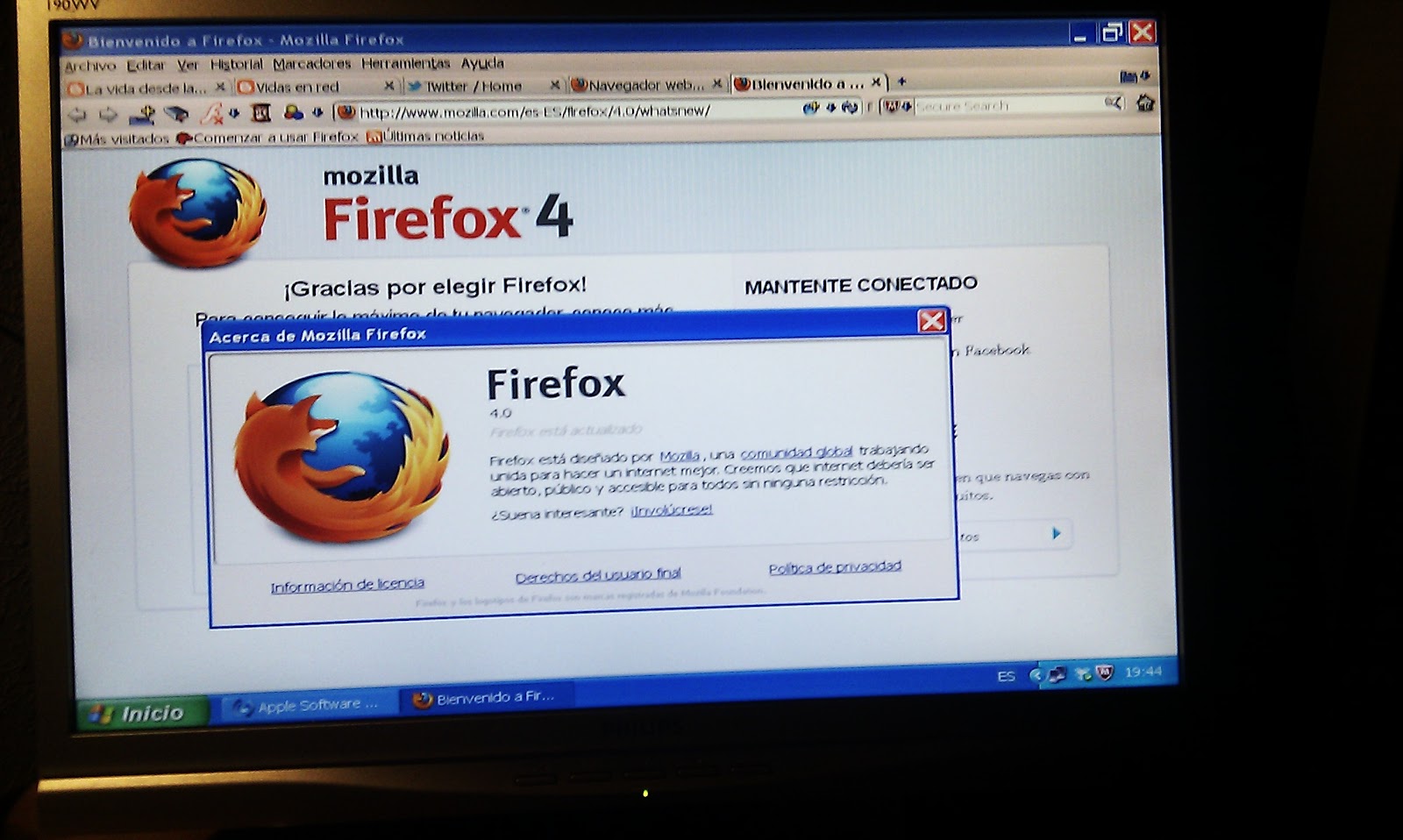1403x840 pixels.
Task: Go back with the Back arrow
Action: click(x=78, y=115)
